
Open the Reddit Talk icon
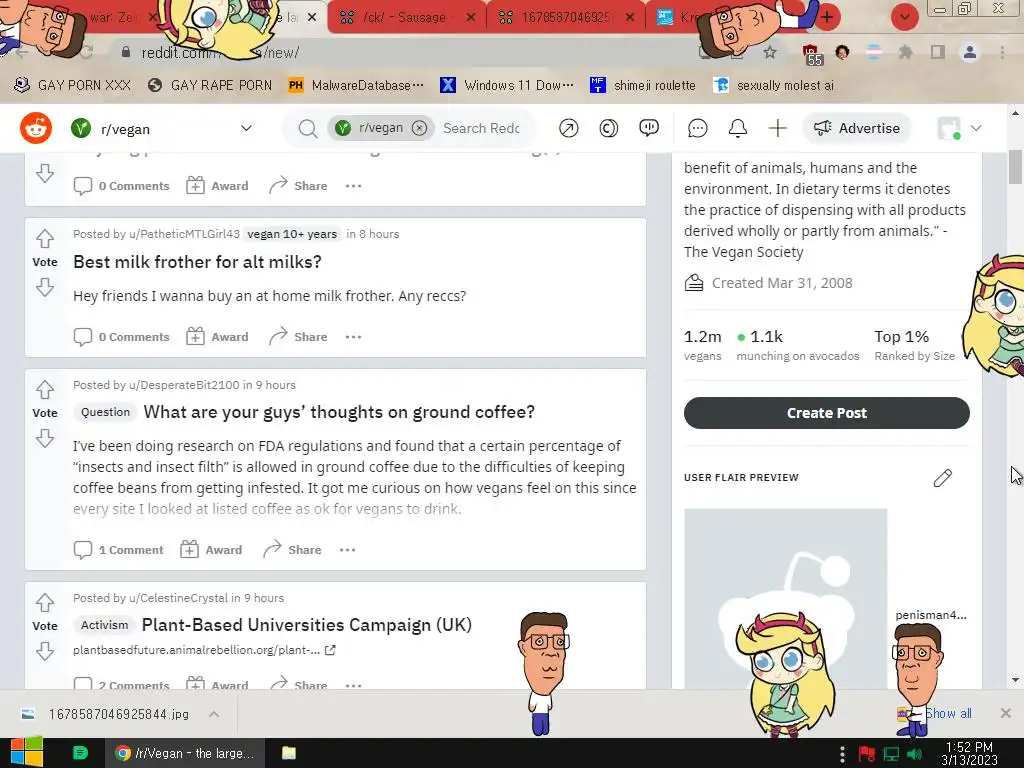(648, 128)
